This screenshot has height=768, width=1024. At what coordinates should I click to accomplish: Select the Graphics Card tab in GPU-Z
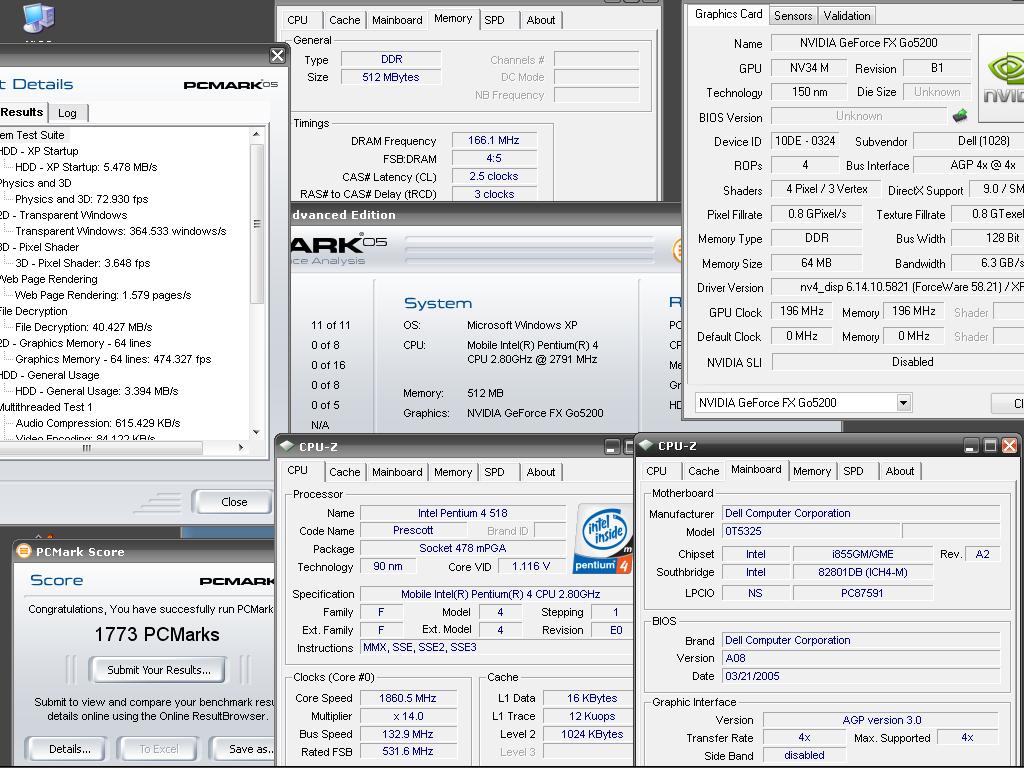click(728, 14)
